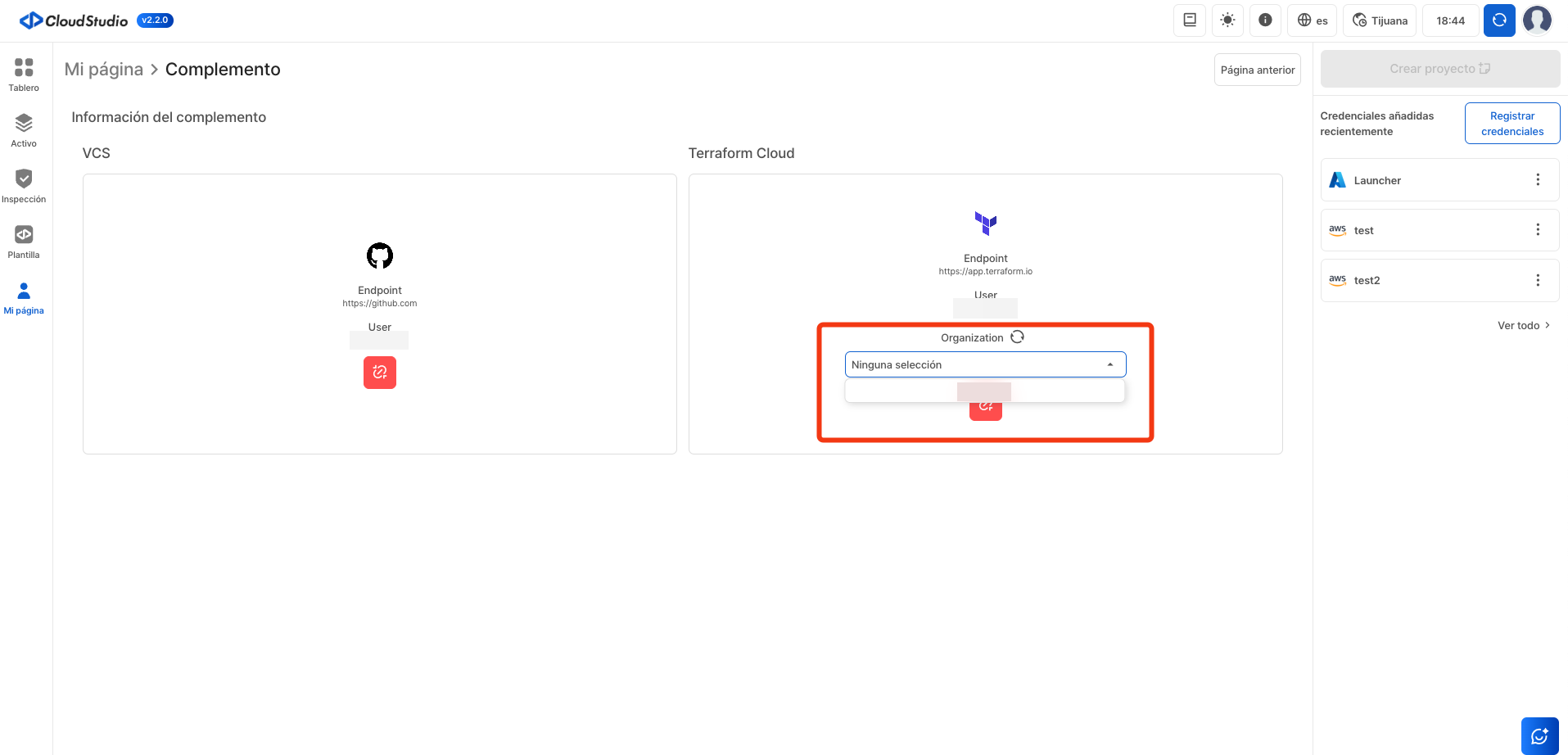Open Plantilla in the sidebar
This screenshot has width=1568, height=755.
(x=24, y=242)
